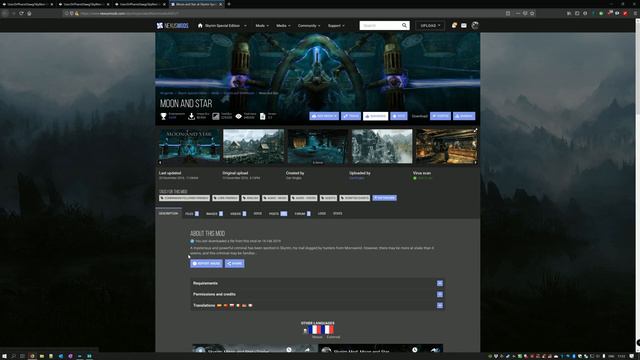Switch to the first browser tab
The height and width of the screenshot is (360, 640).
[x=28, y=4]
